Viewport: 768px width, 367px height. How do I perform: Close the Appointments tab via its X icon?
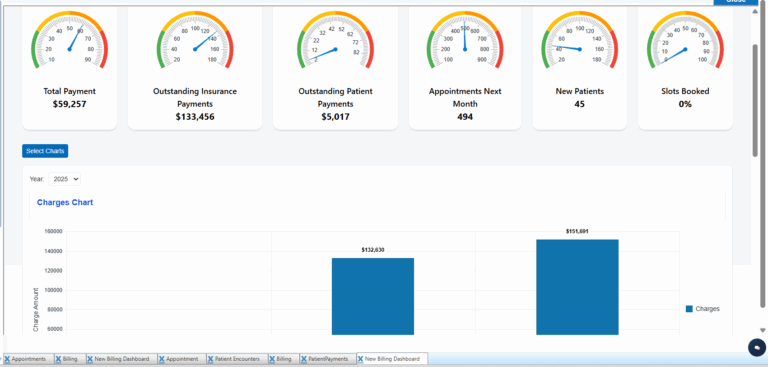pos(7,359)
